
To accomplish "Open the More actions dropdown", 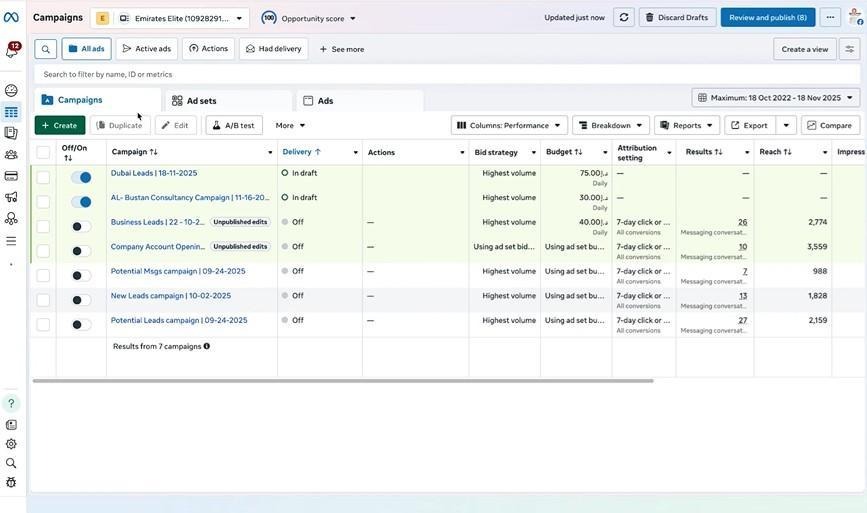I will [x=290, y=125].
